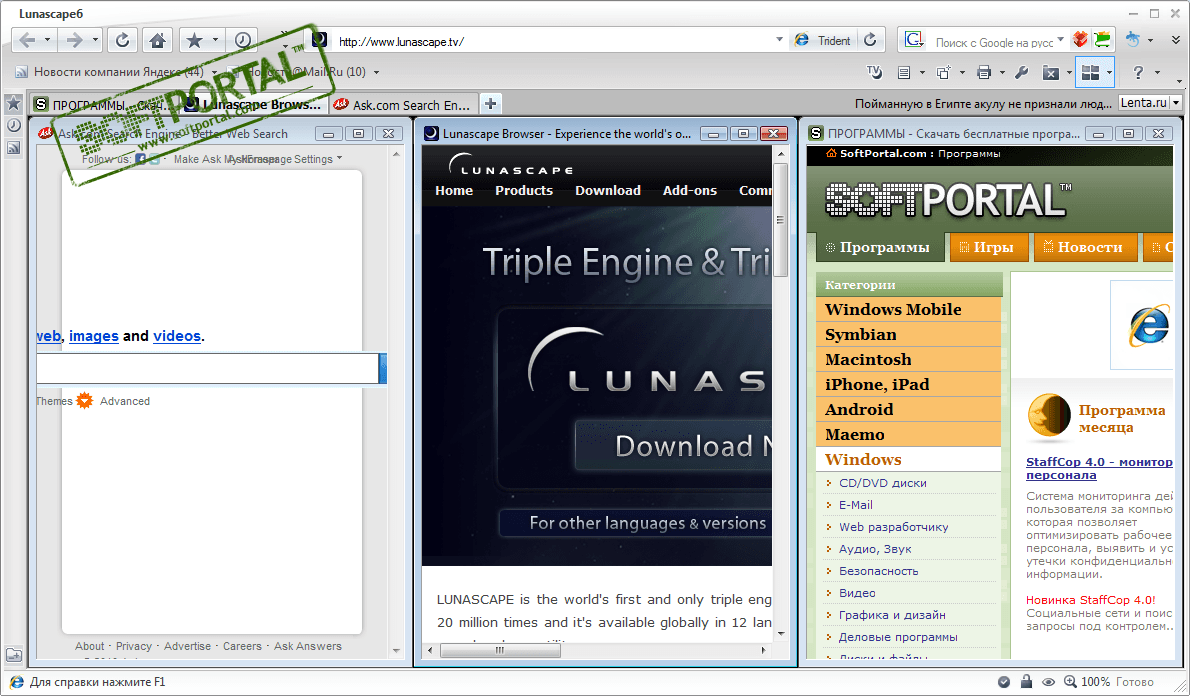The height and width of the screenshot is (696, 1190).
Task: Switch to Lunascape Browser tab
Action: coord(253,105)
